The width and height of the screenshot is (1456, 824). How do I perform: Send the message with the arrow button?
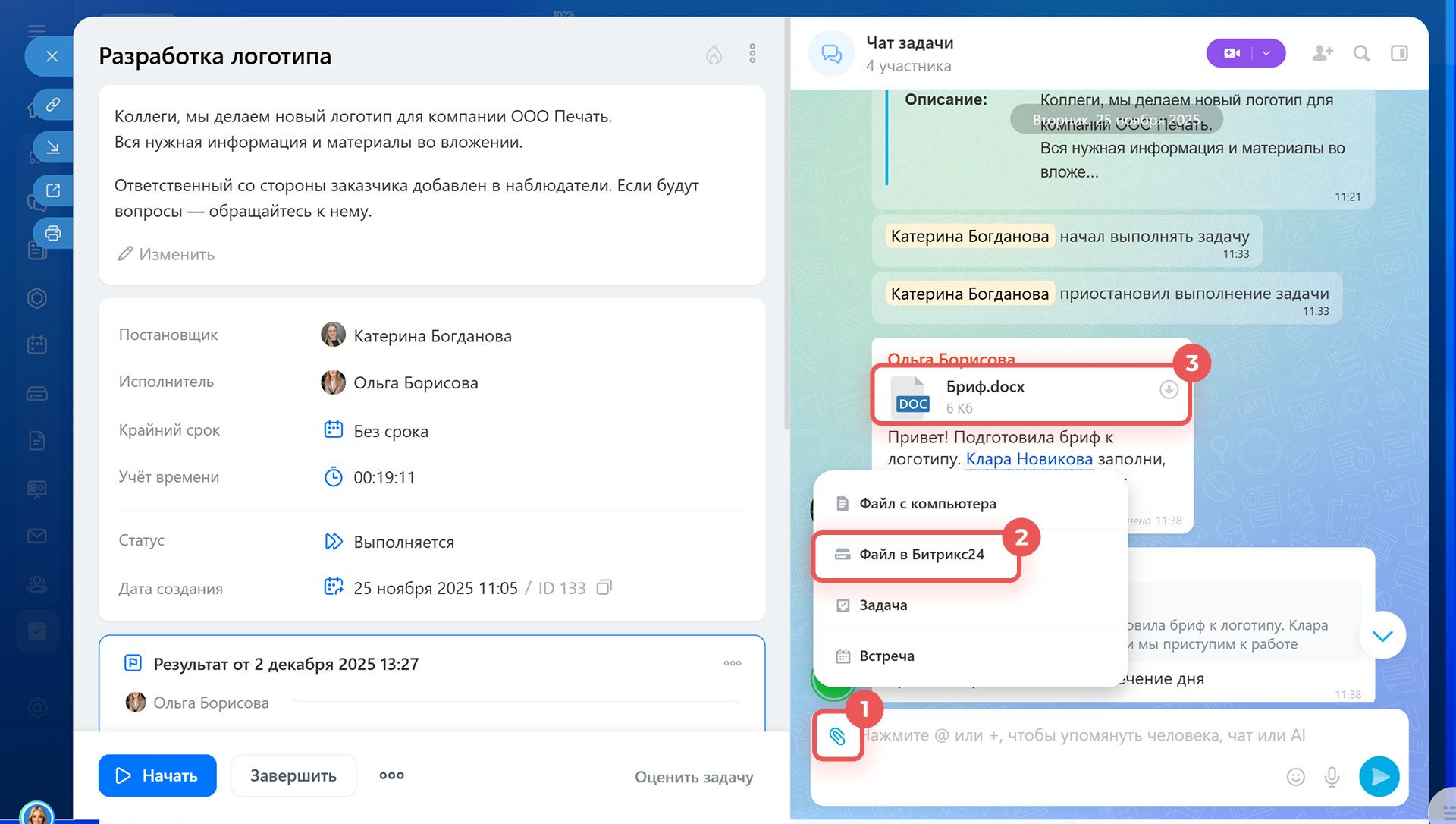[x=1379, y=776]
